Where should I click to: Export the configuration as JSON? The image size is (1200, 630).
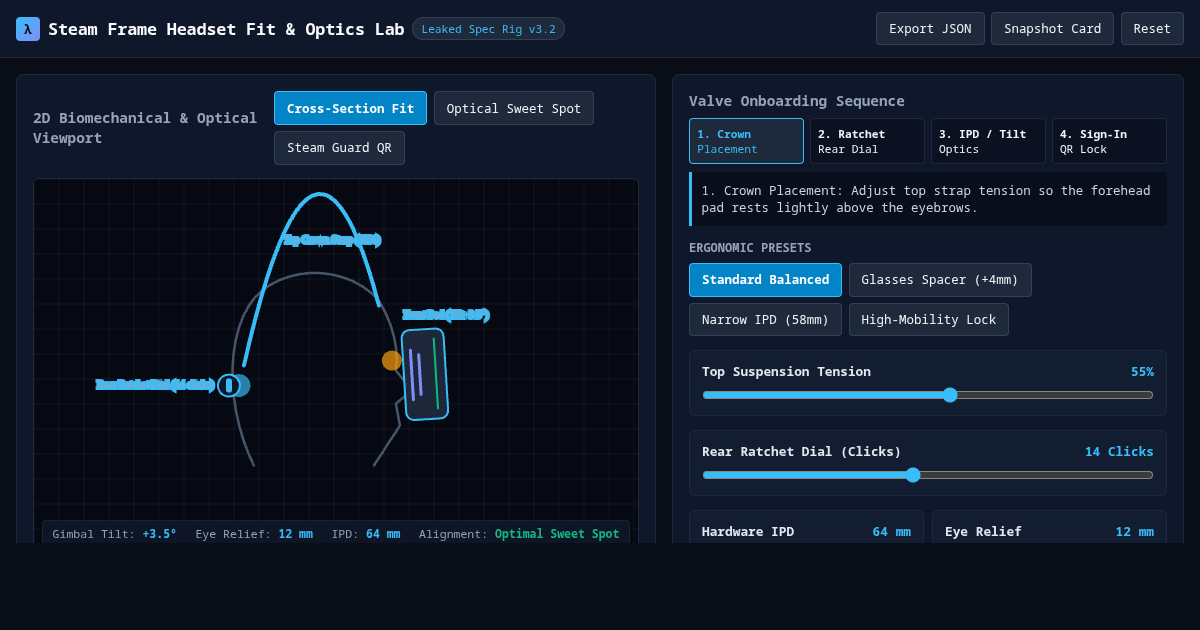tap(930, 29)
